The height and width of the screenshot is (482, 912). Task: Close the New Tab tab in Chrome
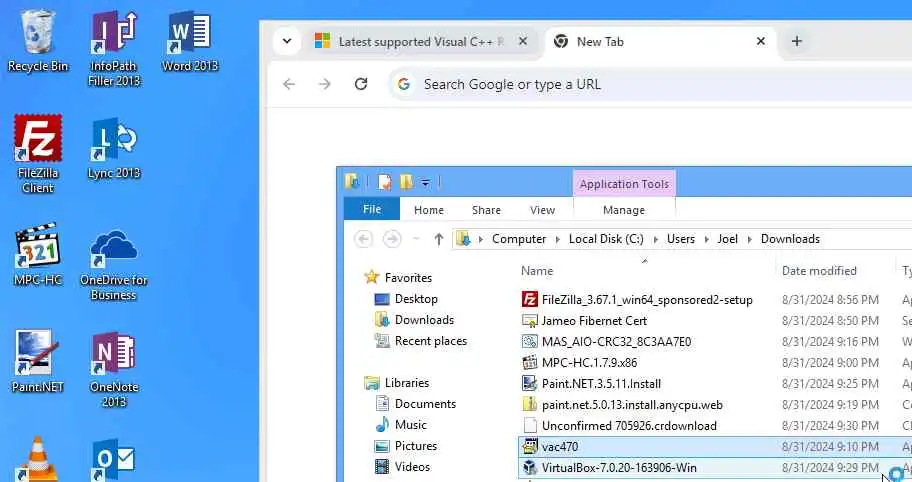(761, 41)
